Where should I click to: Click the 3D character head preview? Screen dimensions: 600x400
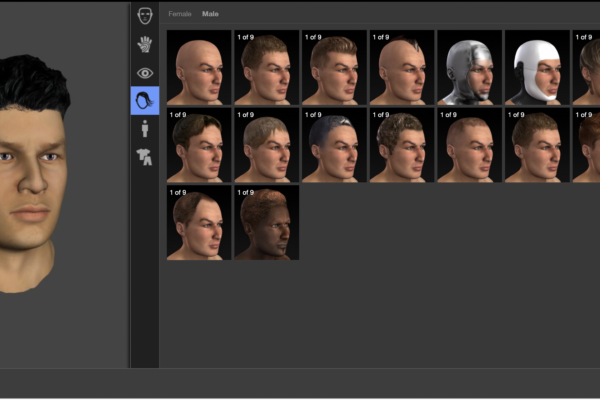[34, 174]
